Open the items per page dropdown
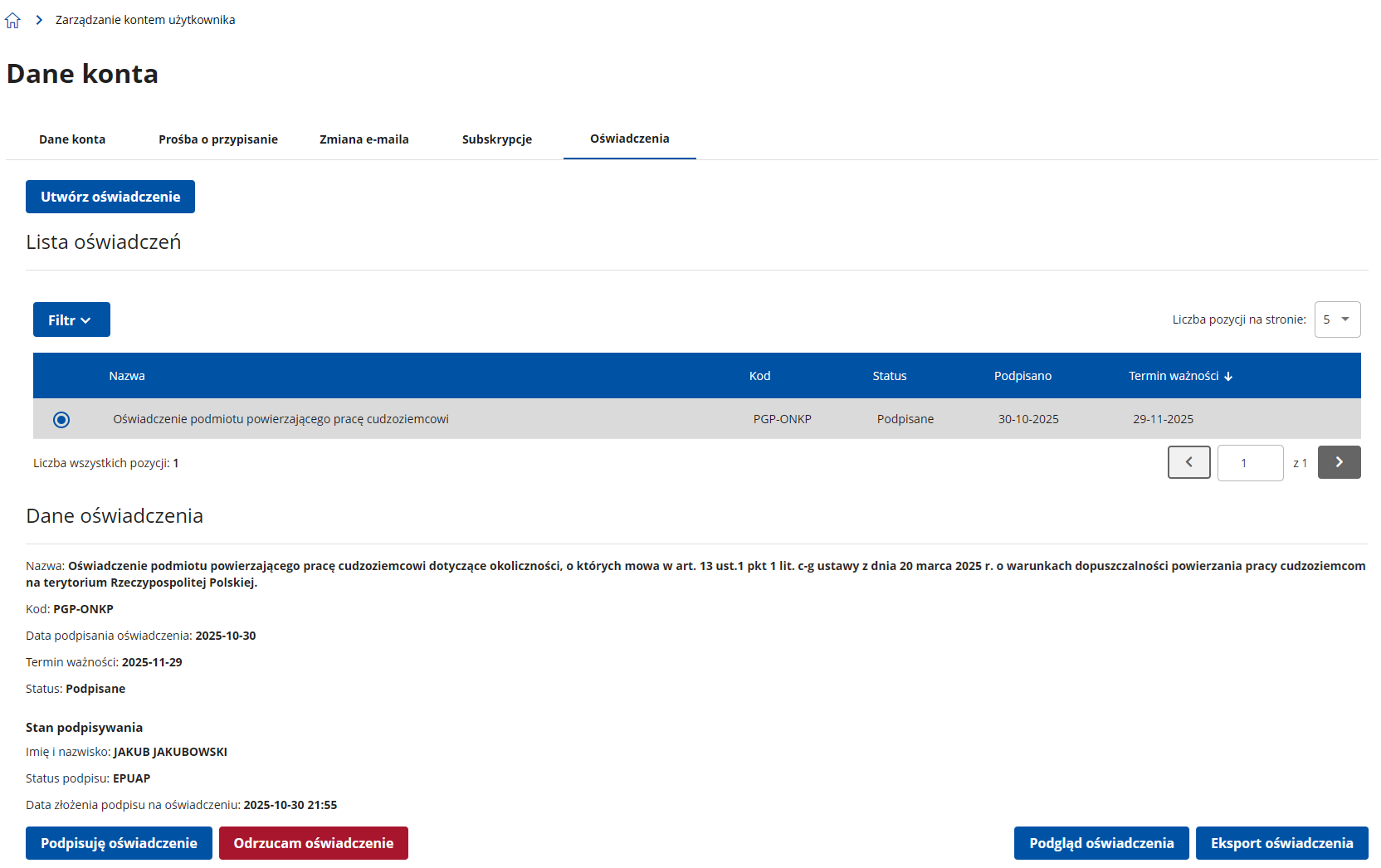Viewport: 1381px width, 868px height. point(1337,319)
